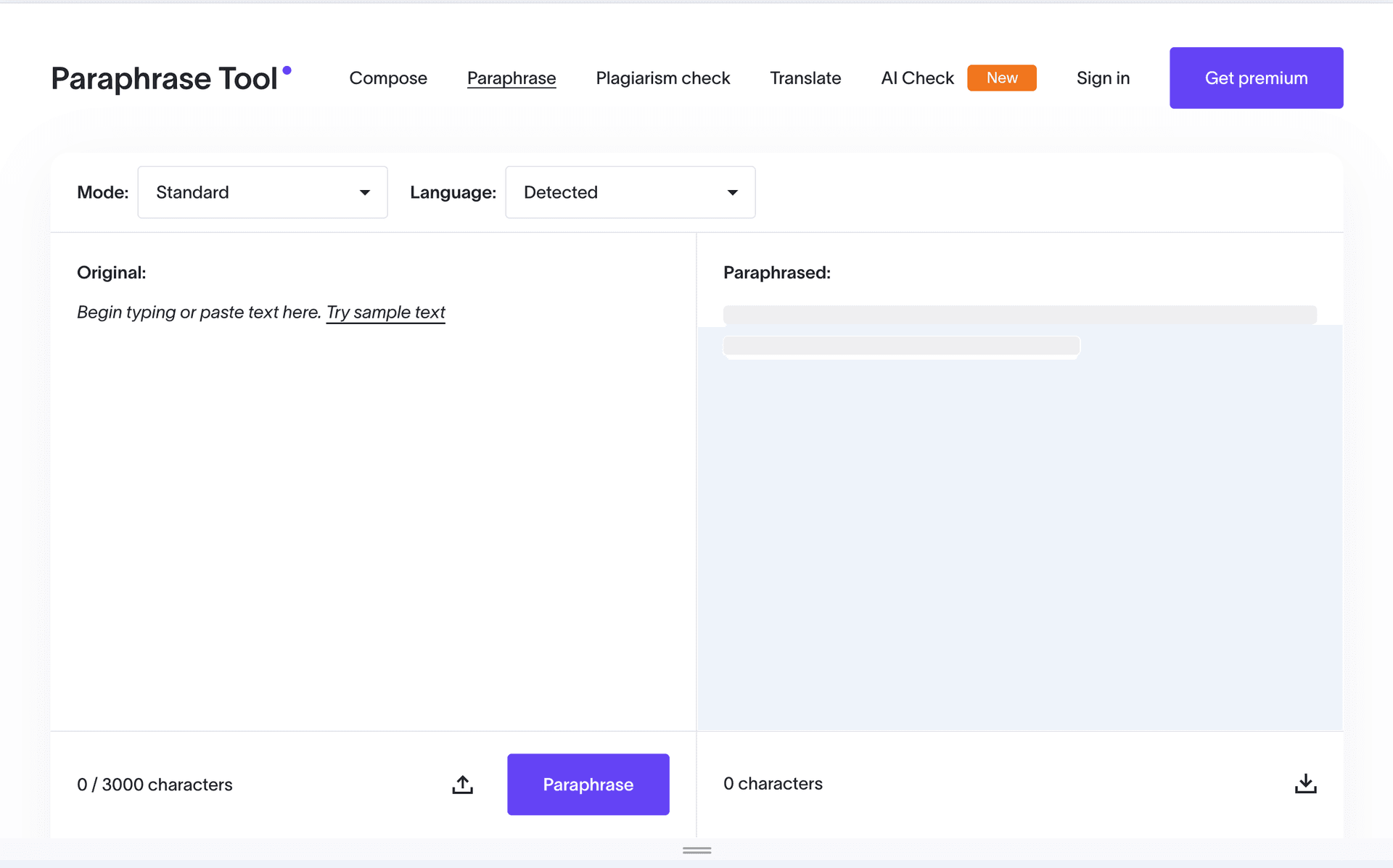Expand the Mode dropdown selector
This screenshot has width=1393, height=868.
pyautogui.click(x=262, y=192)
